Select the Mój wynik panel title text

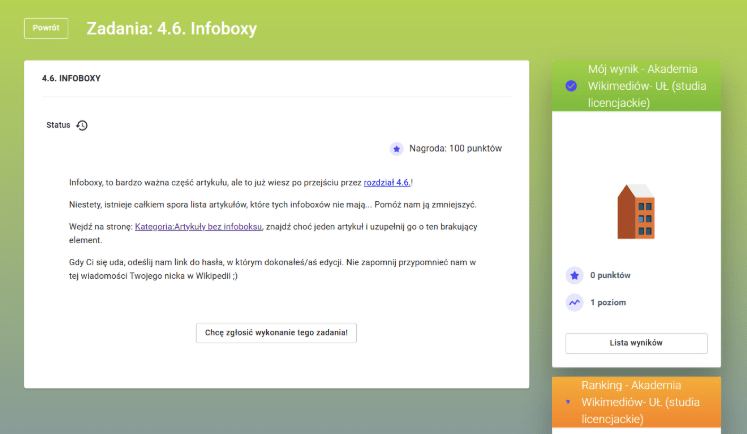[647, 86]
